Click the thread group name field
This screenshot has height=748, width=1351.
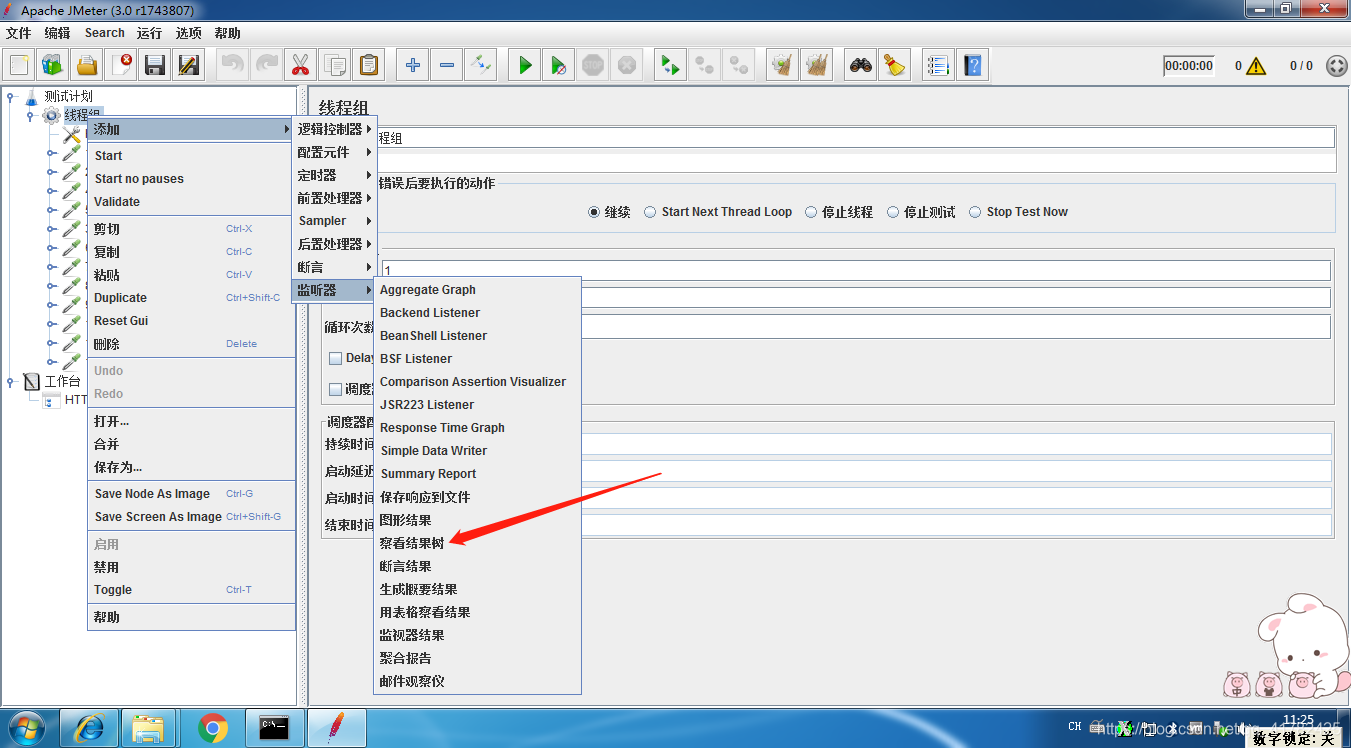[856, 138]
